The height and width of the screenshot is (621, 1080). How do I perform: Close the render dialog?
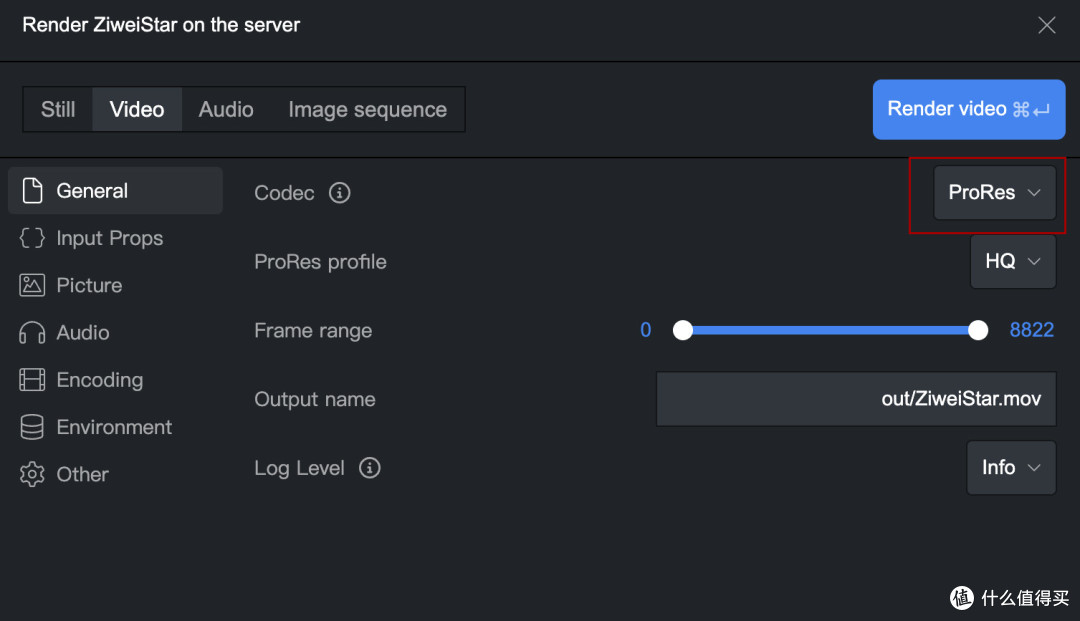(1046, 25)
